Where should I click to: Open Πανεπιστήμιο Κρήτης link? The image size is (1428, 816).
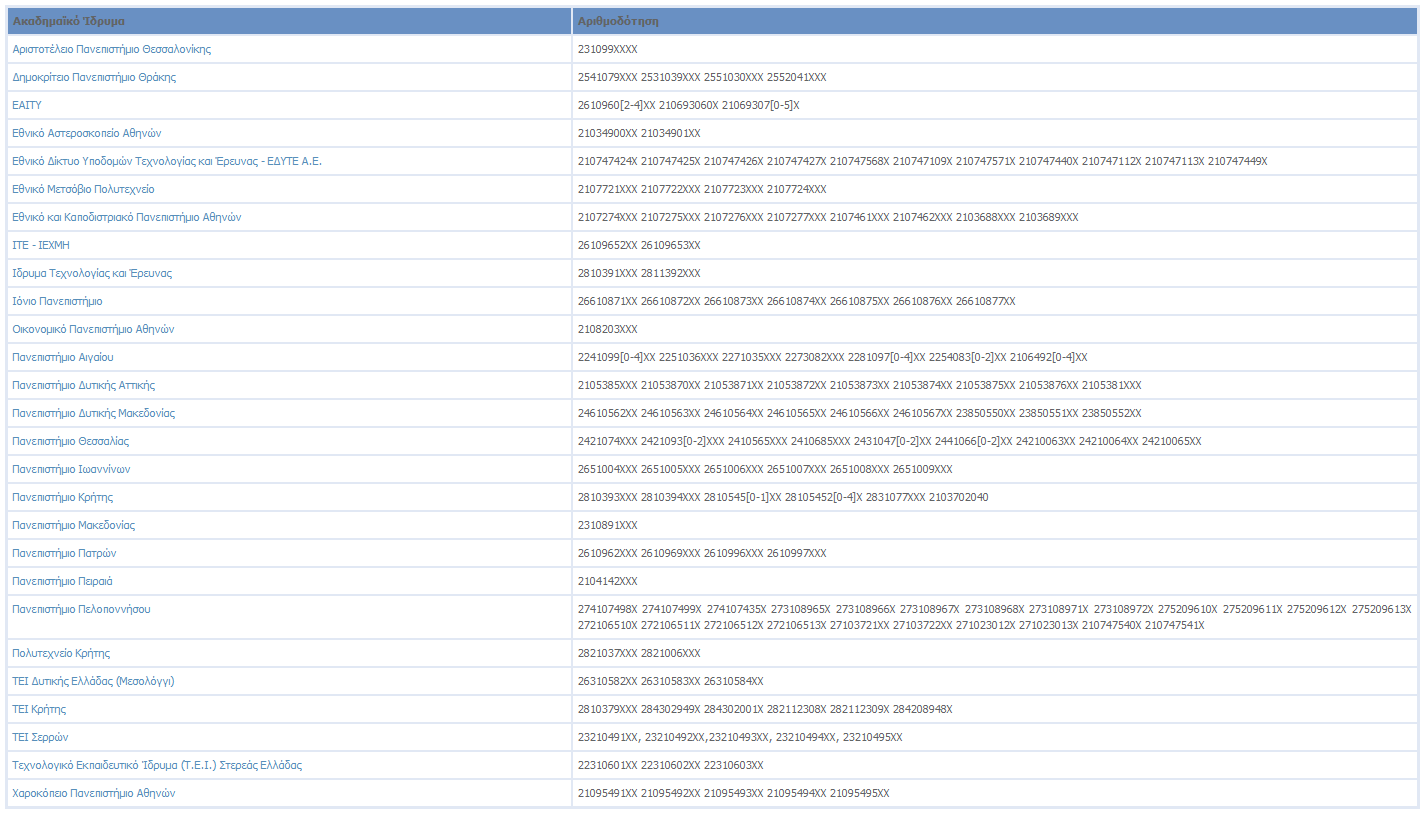[63, 497]
